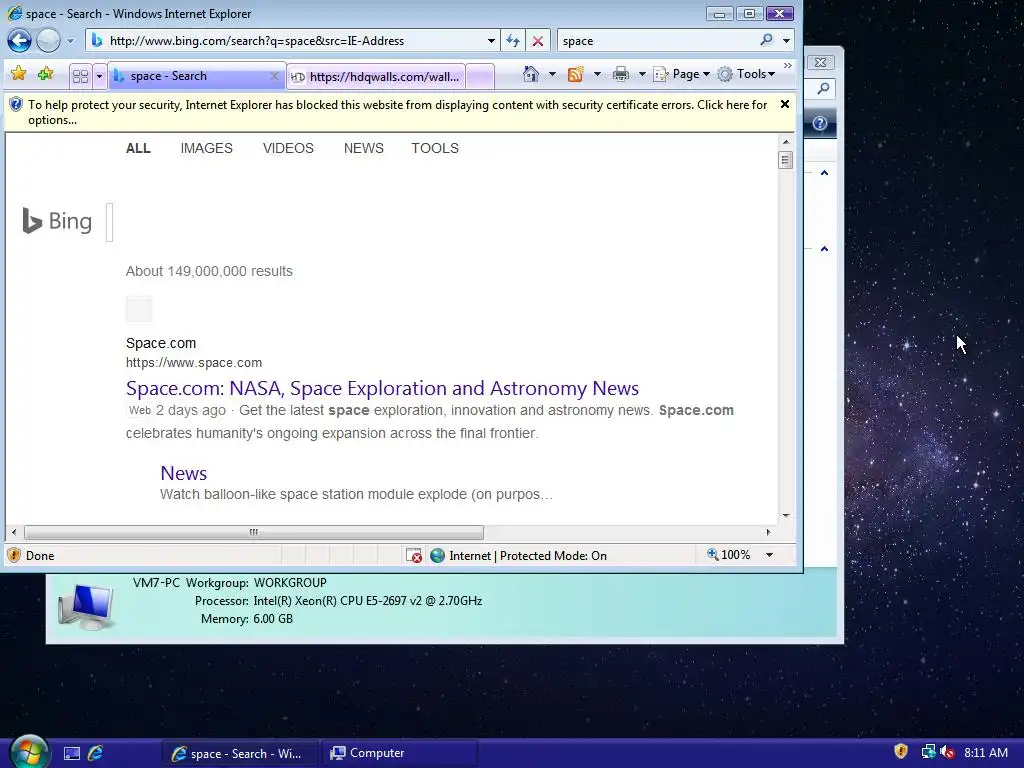Click the https://www.space.com URL text

point(194,362)
